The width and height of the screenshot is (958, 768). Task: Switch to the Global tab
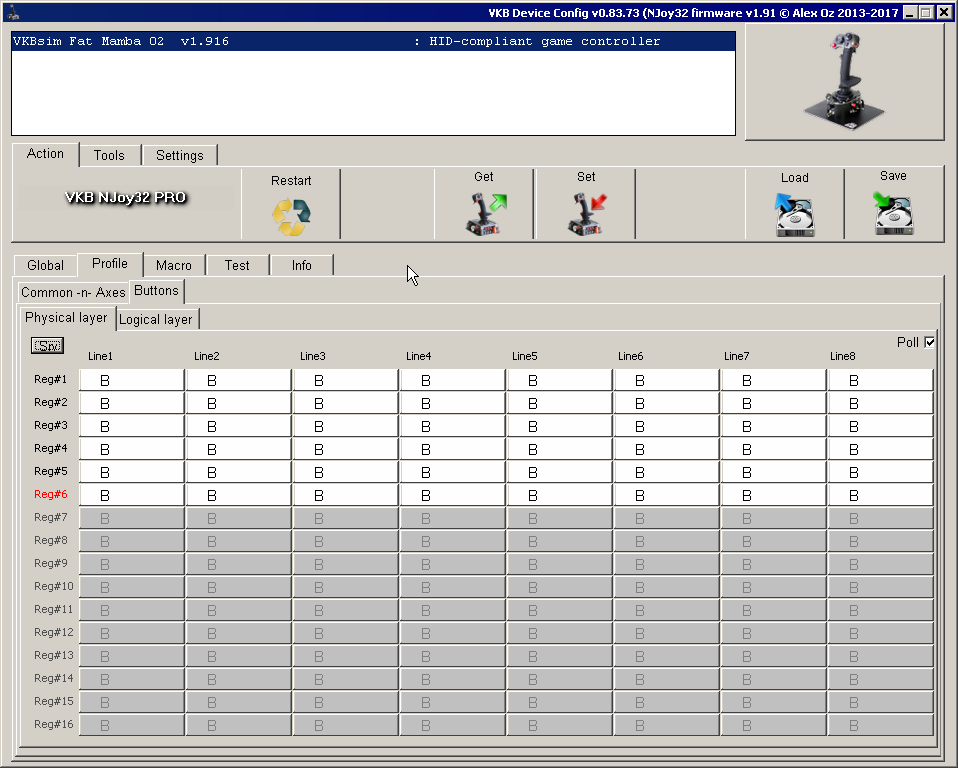(x=45, y=265)
